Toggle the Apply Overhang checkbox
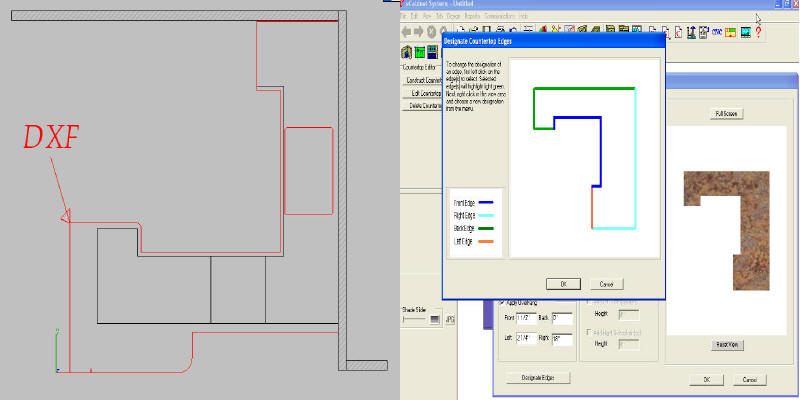 click(502, 302)
